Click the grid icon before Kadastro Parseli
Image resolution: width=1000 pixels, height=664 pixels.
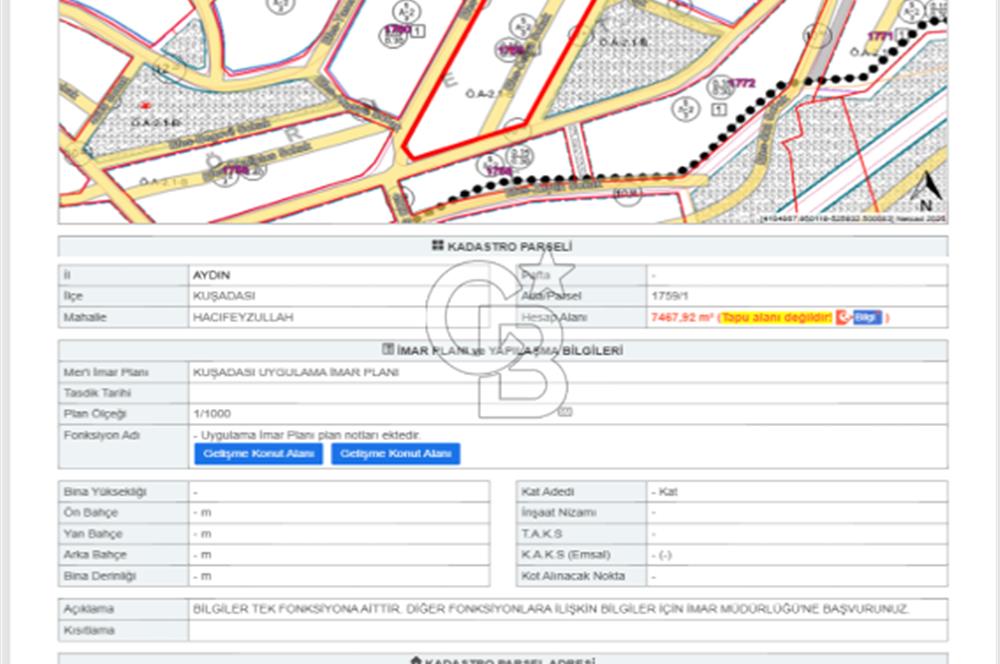click(x=436, y=246)
